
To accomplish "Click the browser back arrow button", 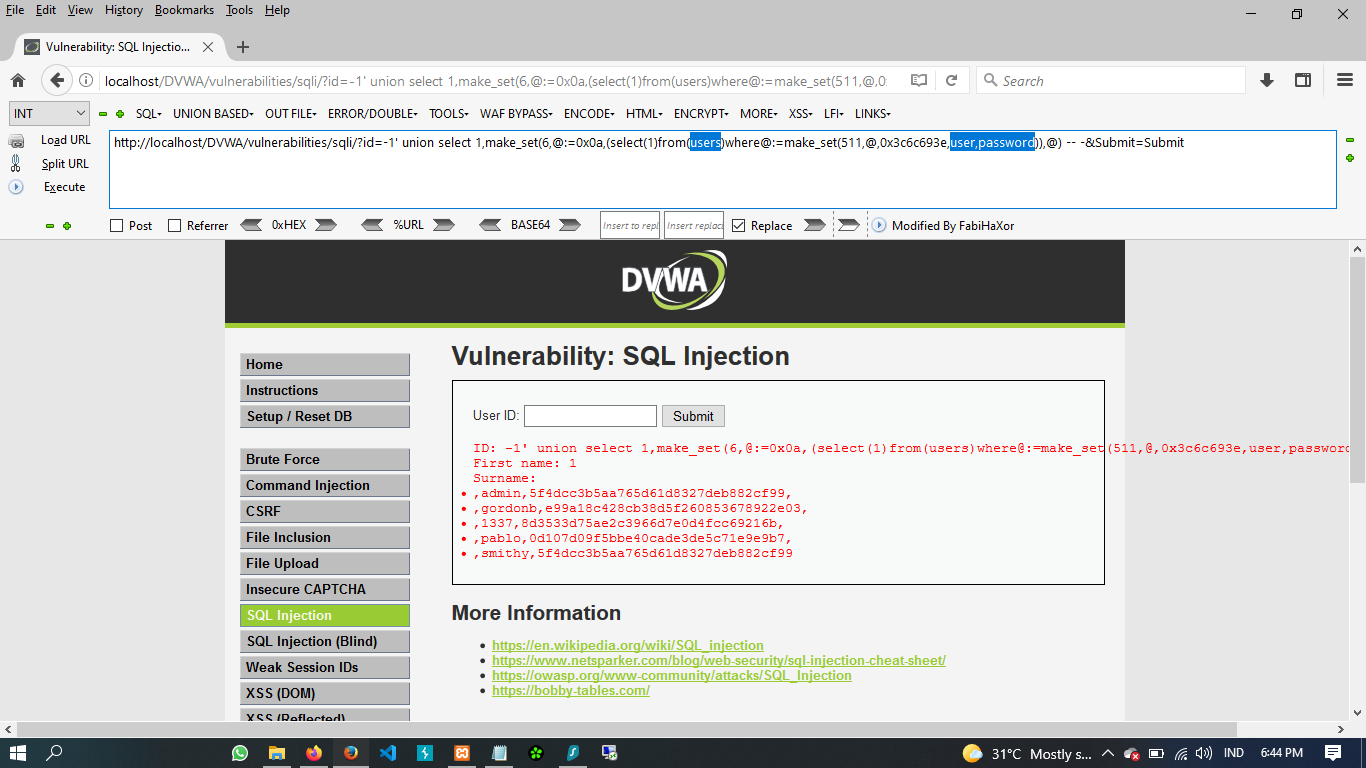I will pos(57,81).
